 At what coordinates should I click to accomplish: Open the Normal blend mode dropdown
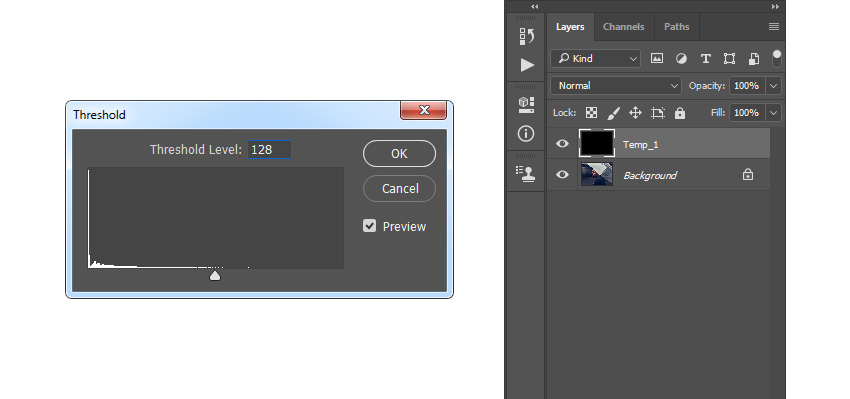616,86
